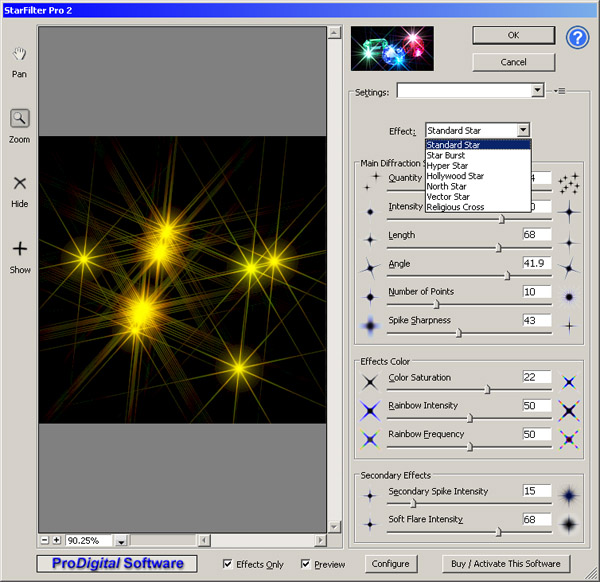Click the Show plus icon
This screenshot has width=600, height=582.
(x=20, y=249)
